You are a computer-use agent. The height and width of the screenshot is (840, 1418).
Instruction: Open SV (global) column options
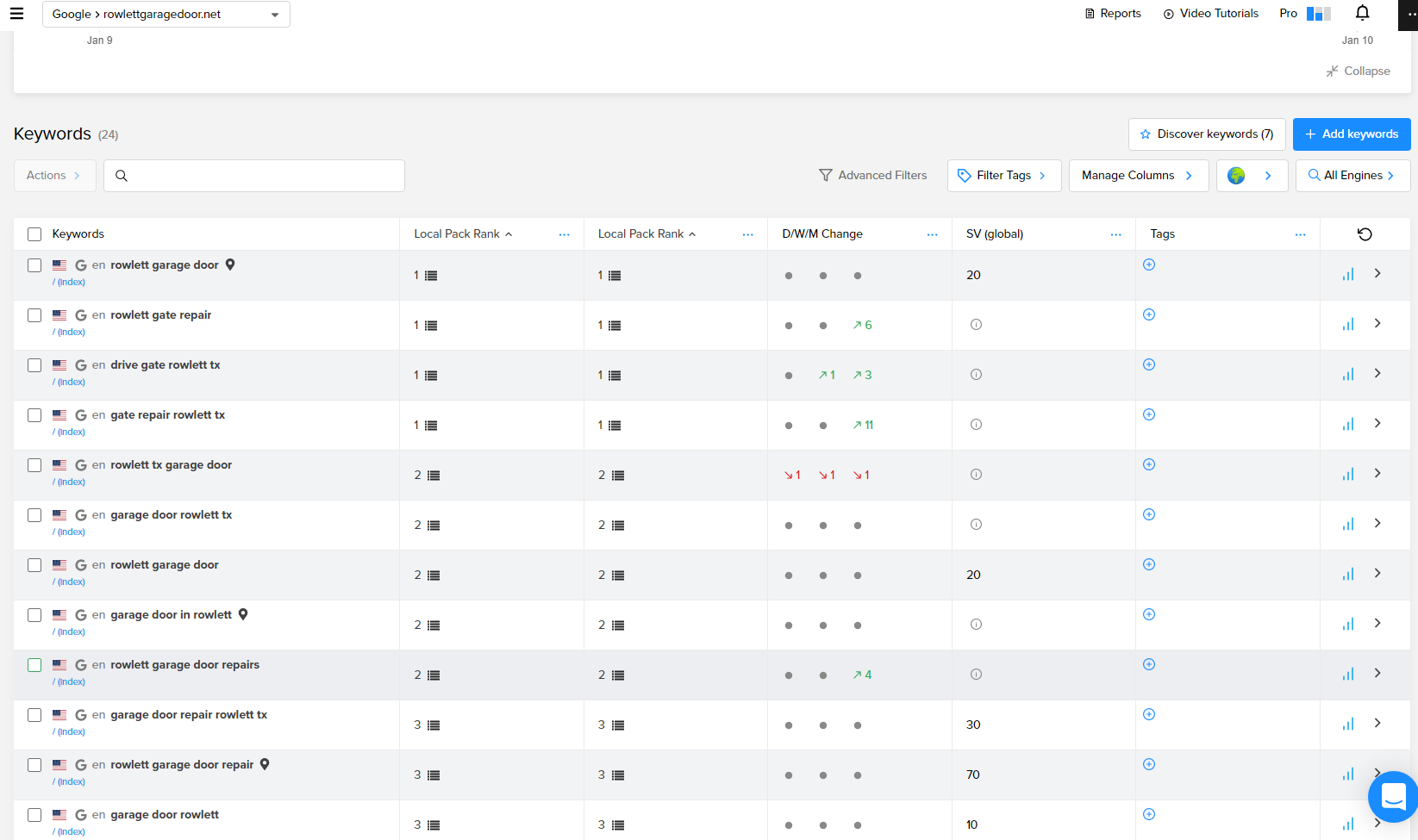1116,234
